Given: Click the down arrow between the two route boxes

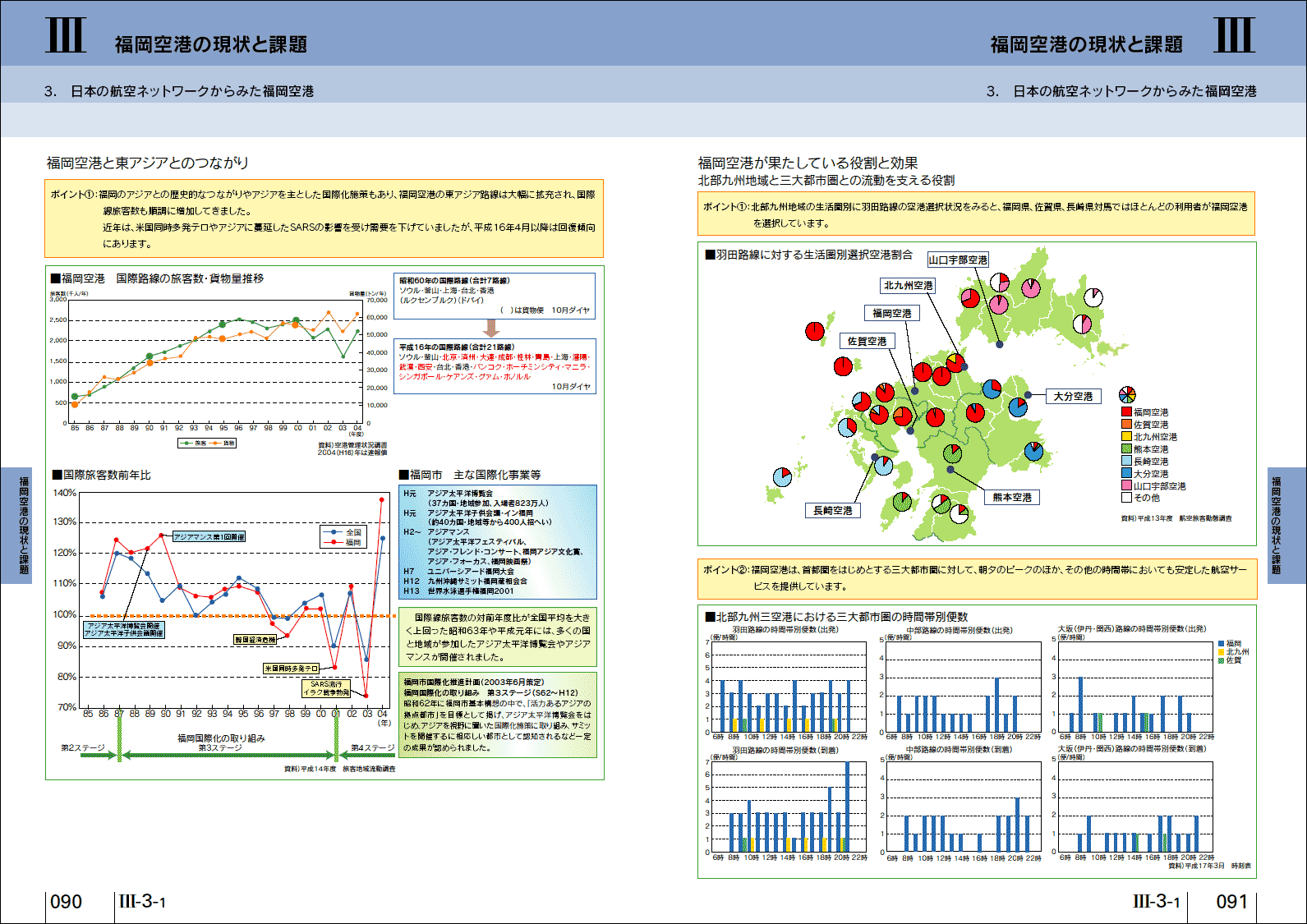Looking at the screenshot, I should click(x=491, y=329).
